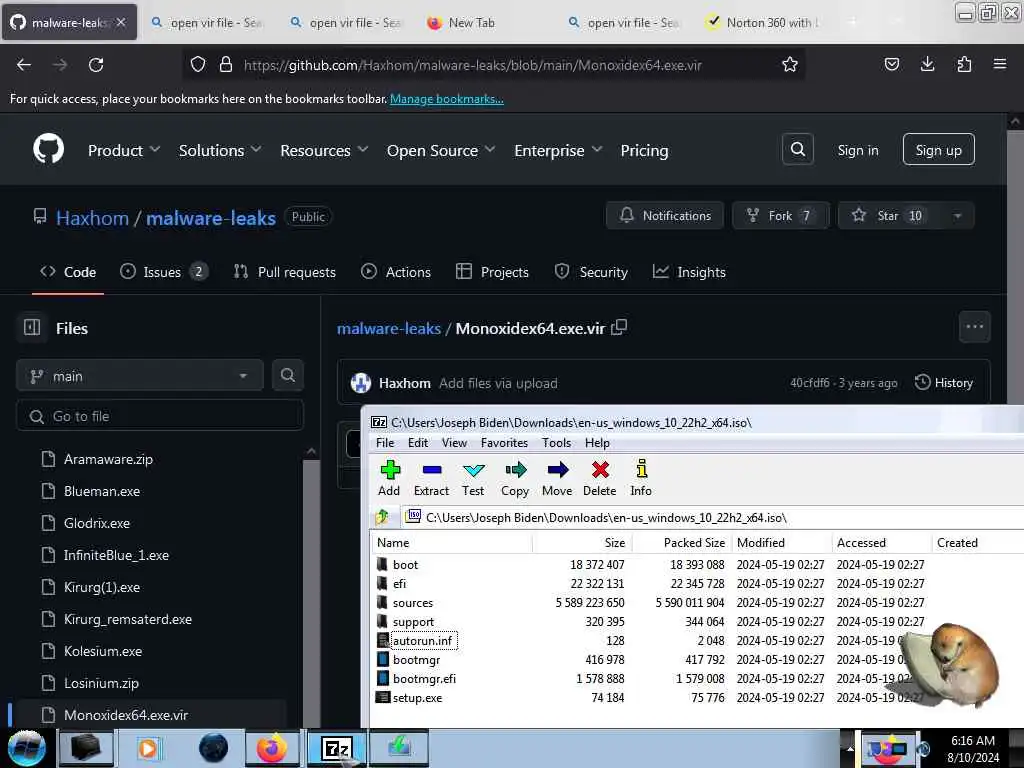The image size is (1024, 768).
Task: Open Windows Start orb
Action: [26, 748]
